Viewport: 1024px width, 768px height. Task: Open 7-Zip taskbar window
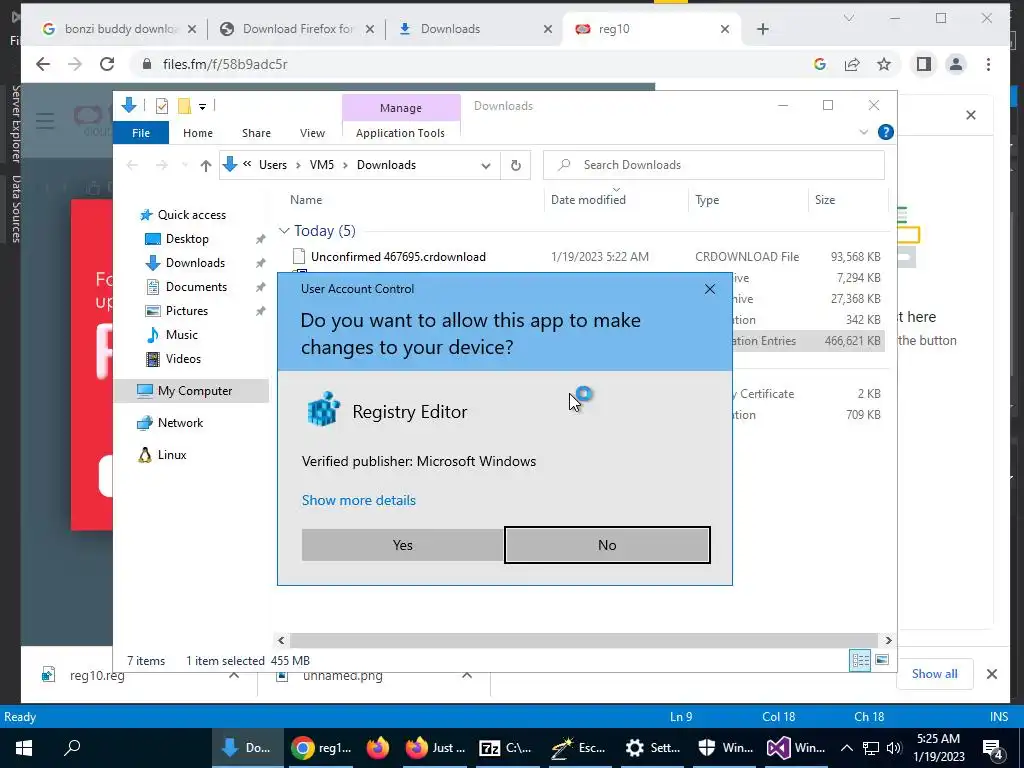506,748
